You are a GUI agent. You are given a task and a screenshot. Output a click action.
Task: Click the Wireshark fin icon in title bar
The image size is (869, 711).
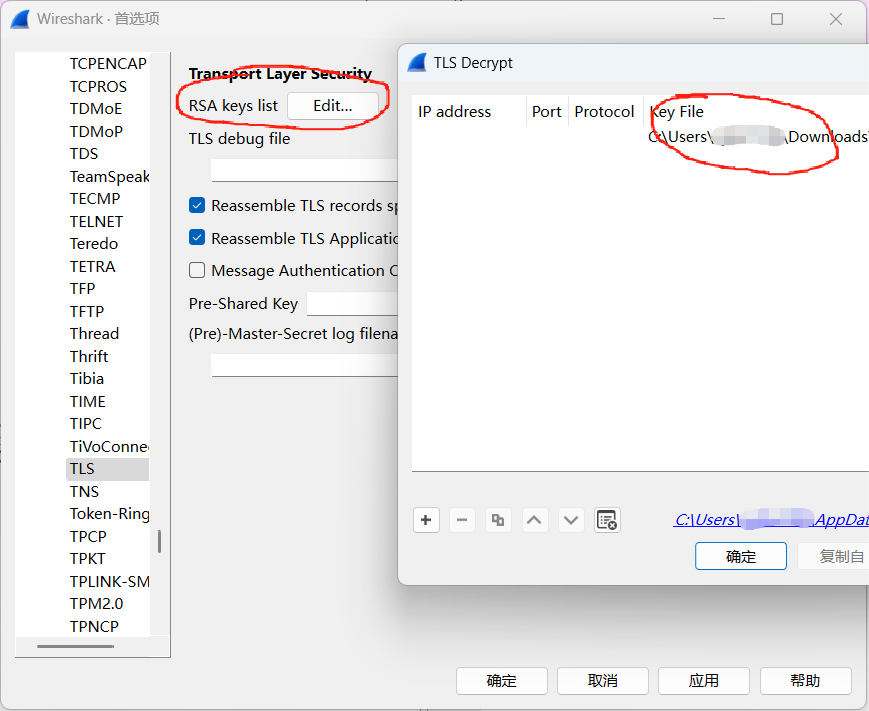pyautogui.click(x=20, y=19)
